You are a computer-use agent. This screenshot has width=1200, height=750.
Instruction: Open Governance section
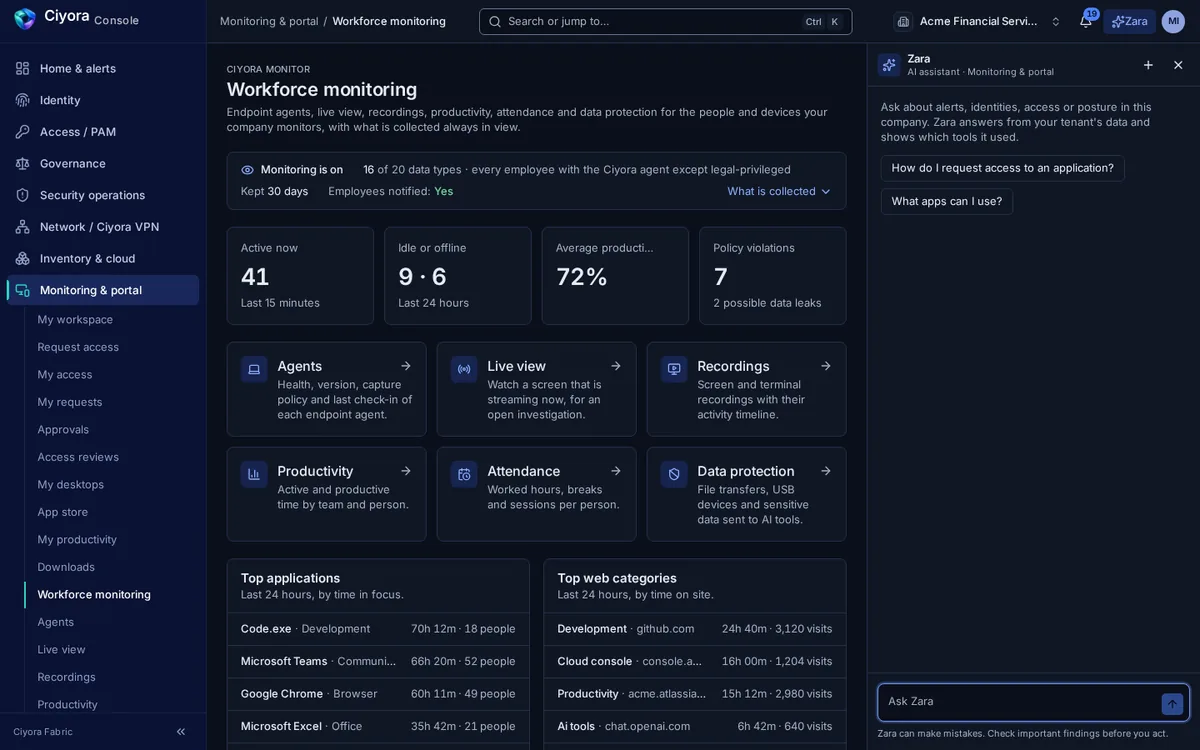[x=103, y=163]
